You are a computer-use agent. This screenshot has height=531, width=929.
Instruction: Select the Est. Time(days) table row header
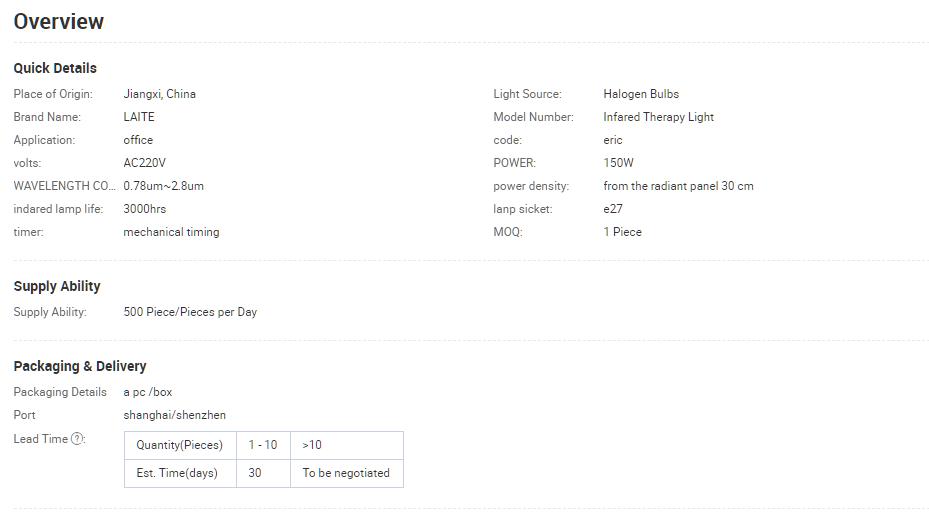click(177, 473)
